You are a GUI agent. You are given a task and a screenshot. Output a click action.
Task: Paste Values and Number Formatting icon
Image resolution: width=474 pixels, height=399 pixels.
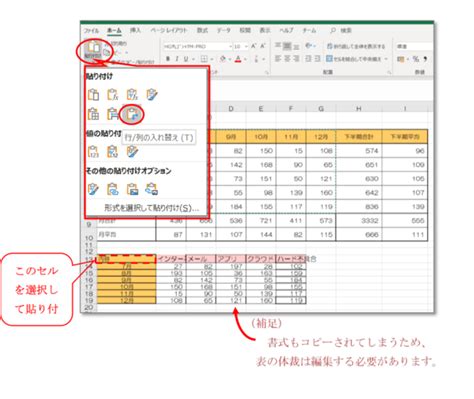(x=113, y=152)
